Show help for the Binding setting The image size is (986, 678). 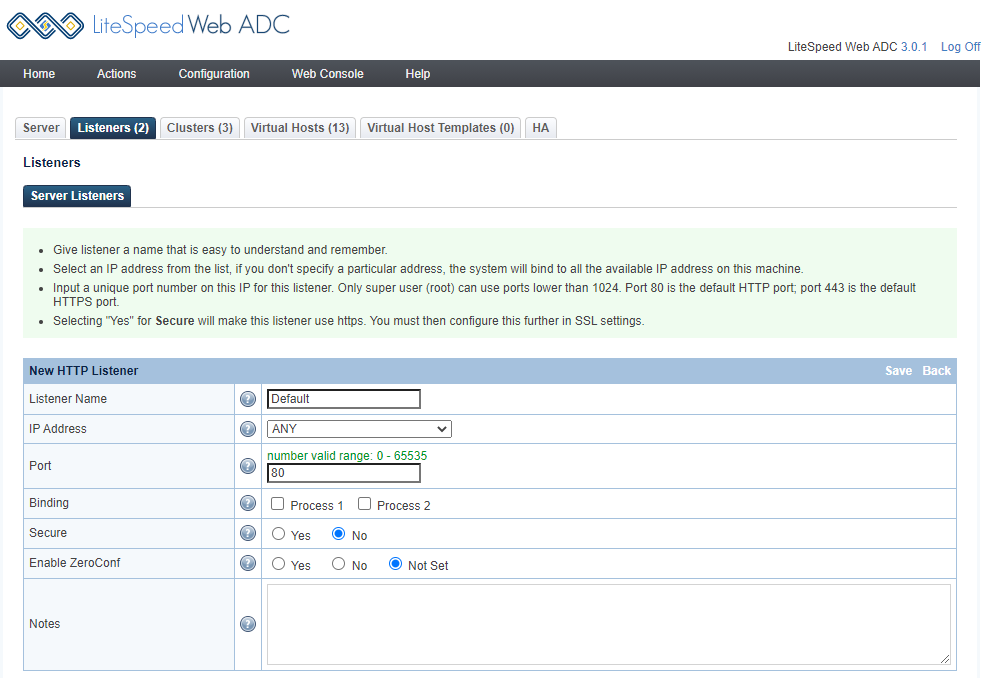[248, 504]
